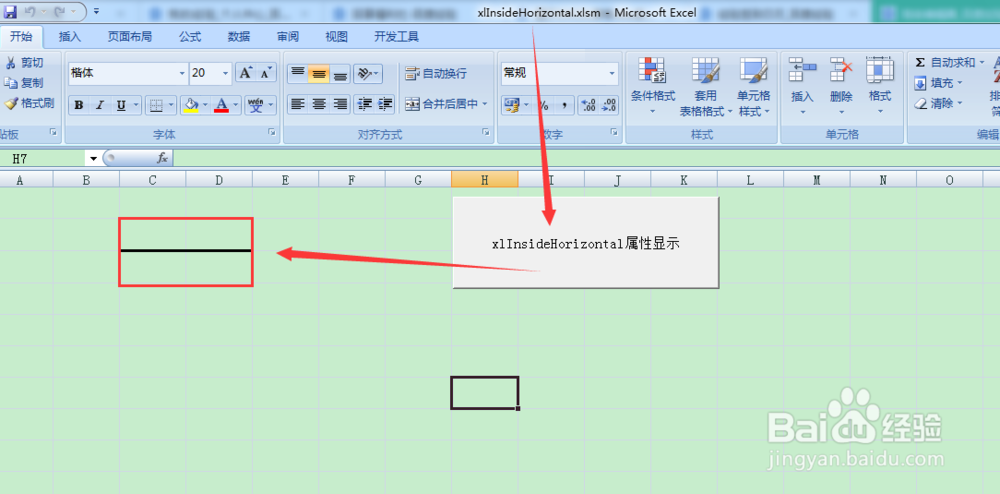Open the font name box showing 楷体
This screenshot has height=494, width=1000.
(x=128, y=73)
